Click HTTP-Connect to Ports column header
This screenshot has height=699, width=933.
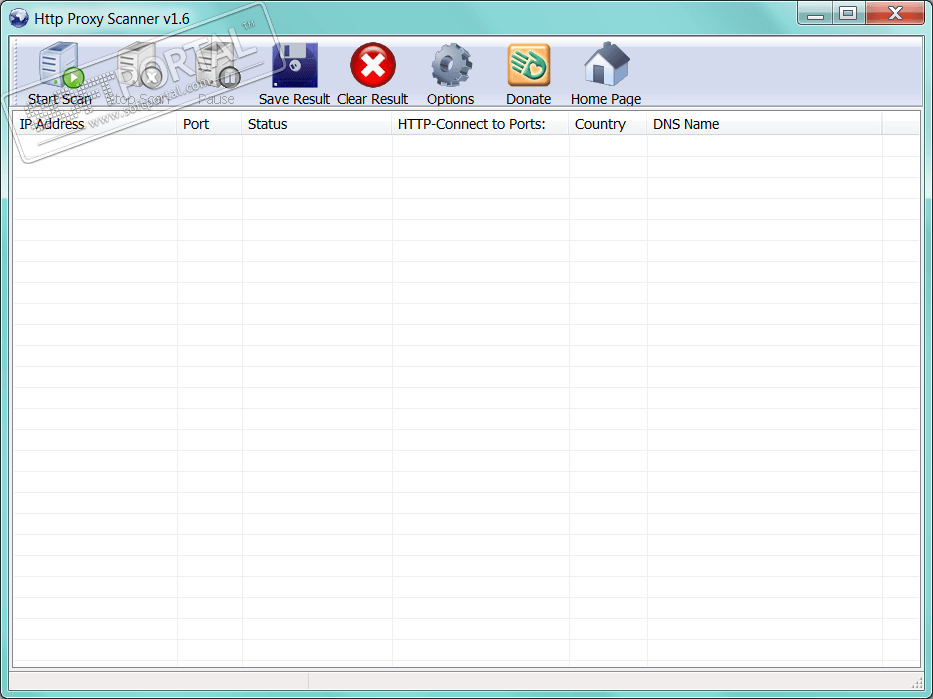pos(480,124)
